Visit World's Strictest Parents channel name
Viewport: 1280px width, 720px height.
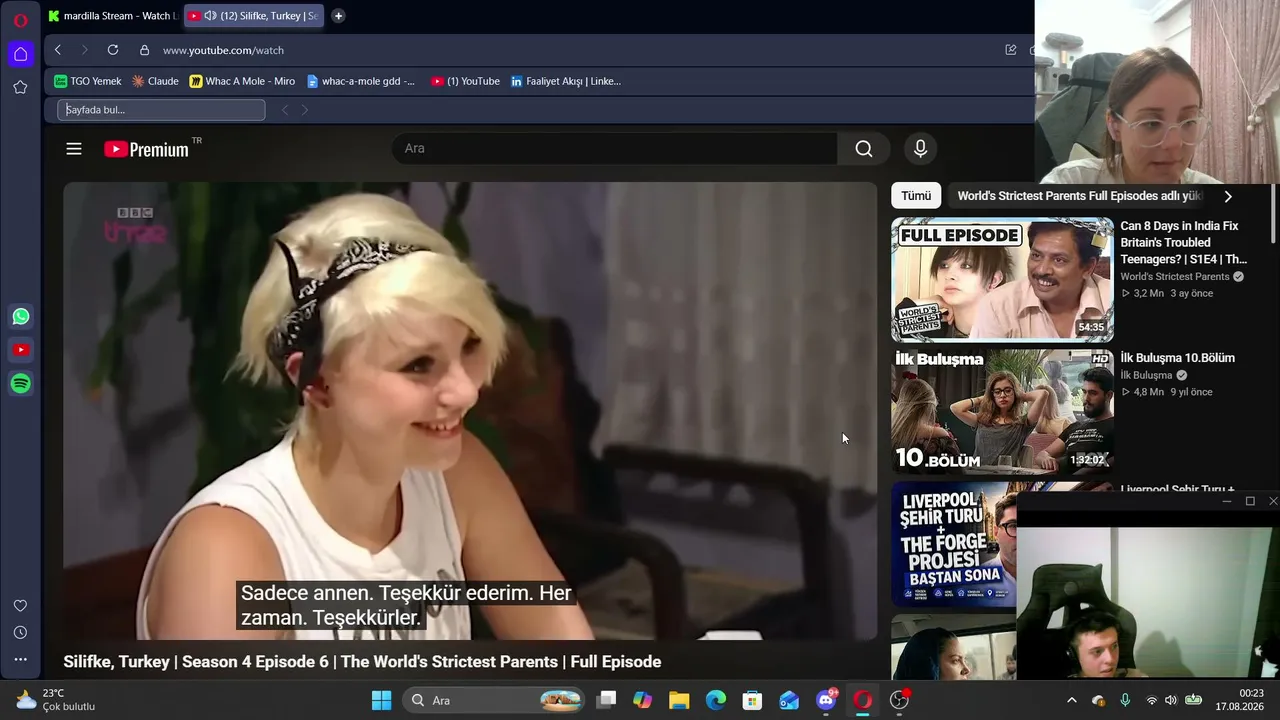point(1175,277)
